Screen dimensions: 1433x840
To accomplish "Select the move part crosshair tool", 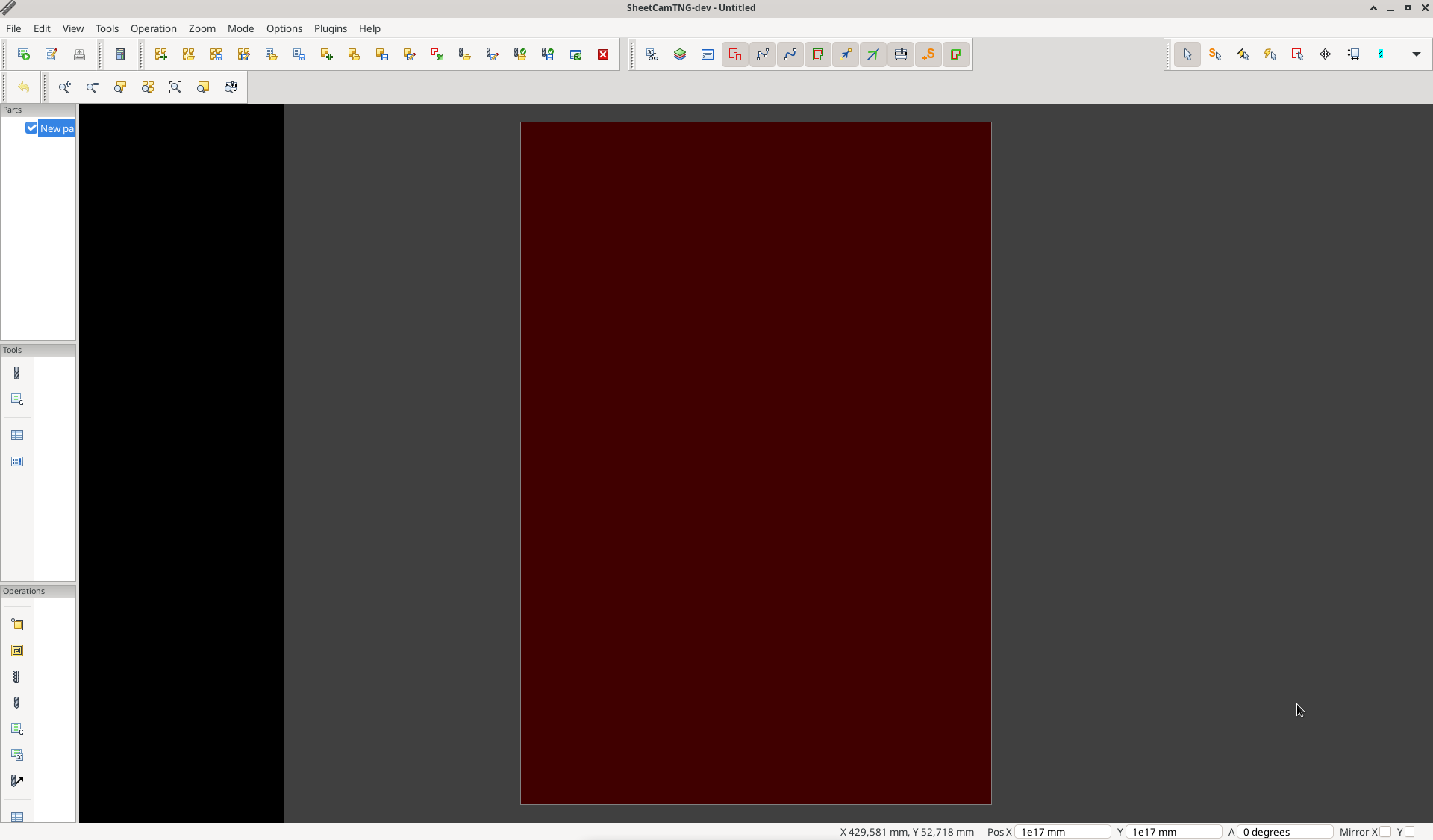I will point(1325,54).
